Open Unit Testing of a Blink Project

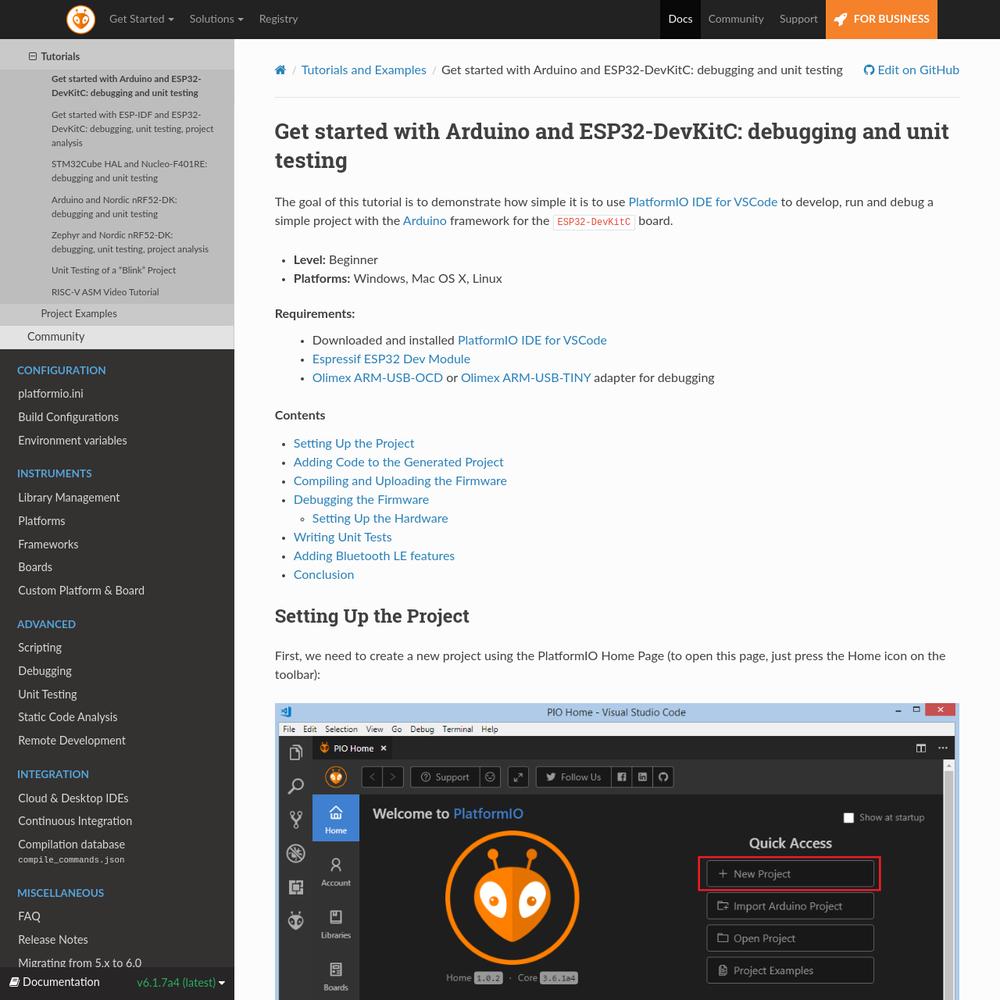[x=114, y=270]
